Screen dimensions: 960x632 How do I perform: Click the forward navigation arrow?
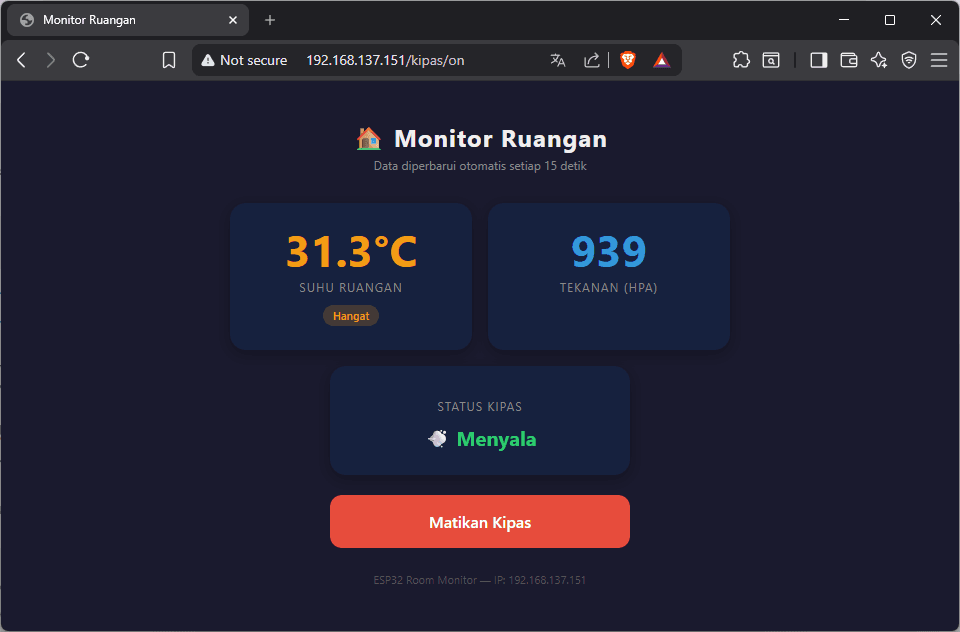click(x=51, y=60)
